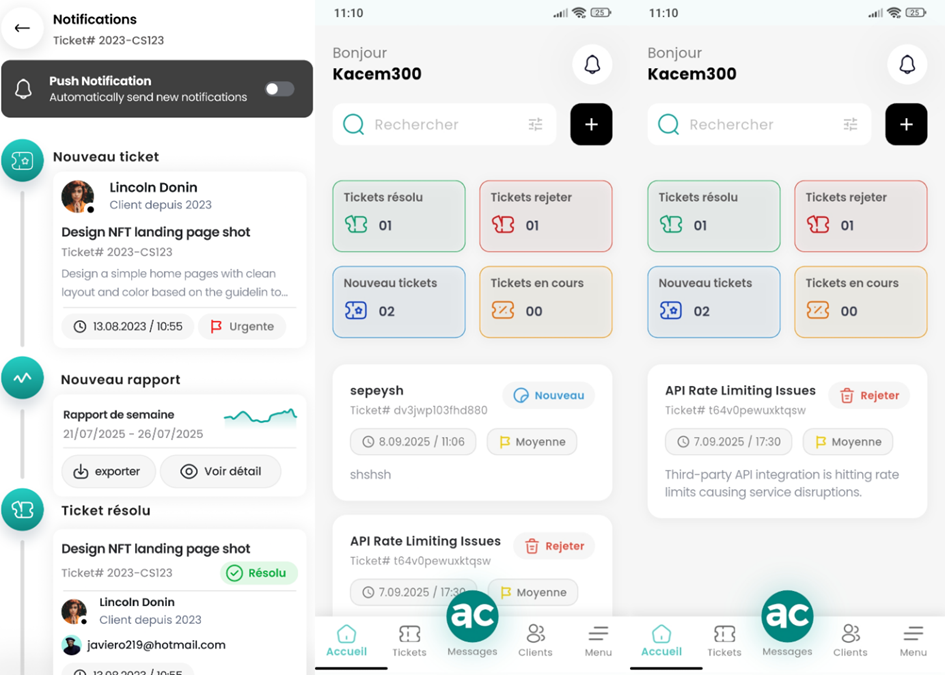This screenshot has width=945, height=675.
Task: Open Tickets résolu card in right screen
Action: click(x=714, y=216)
